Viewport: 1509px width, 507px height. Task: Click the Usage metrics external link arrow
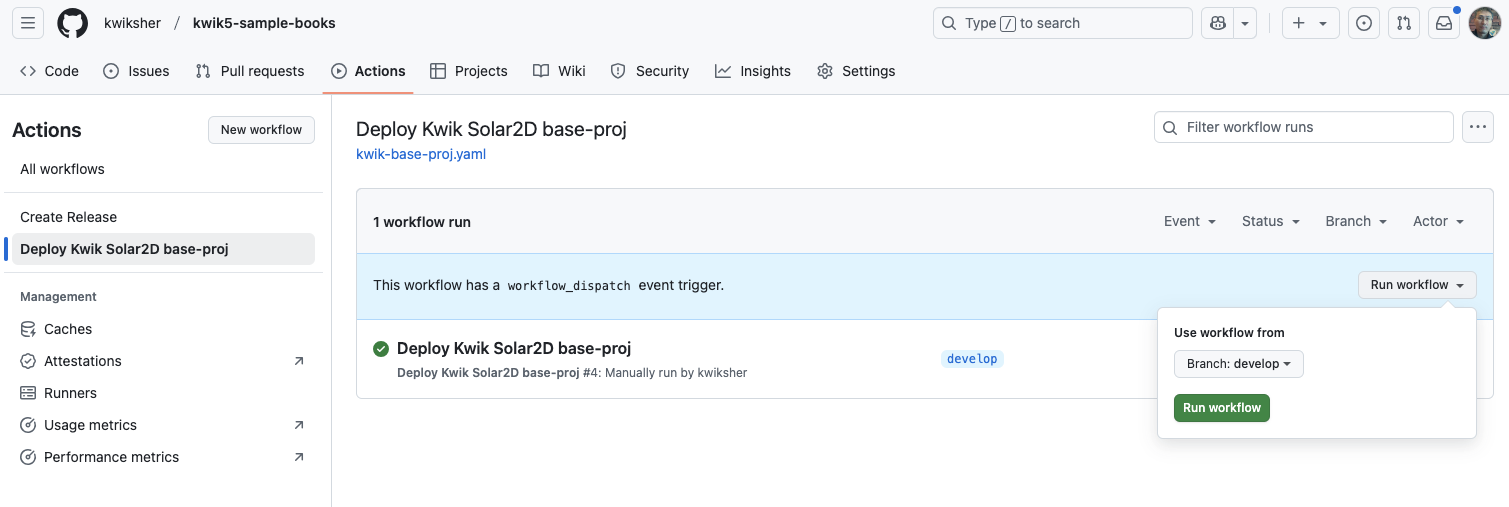click(x=299, y=425)
